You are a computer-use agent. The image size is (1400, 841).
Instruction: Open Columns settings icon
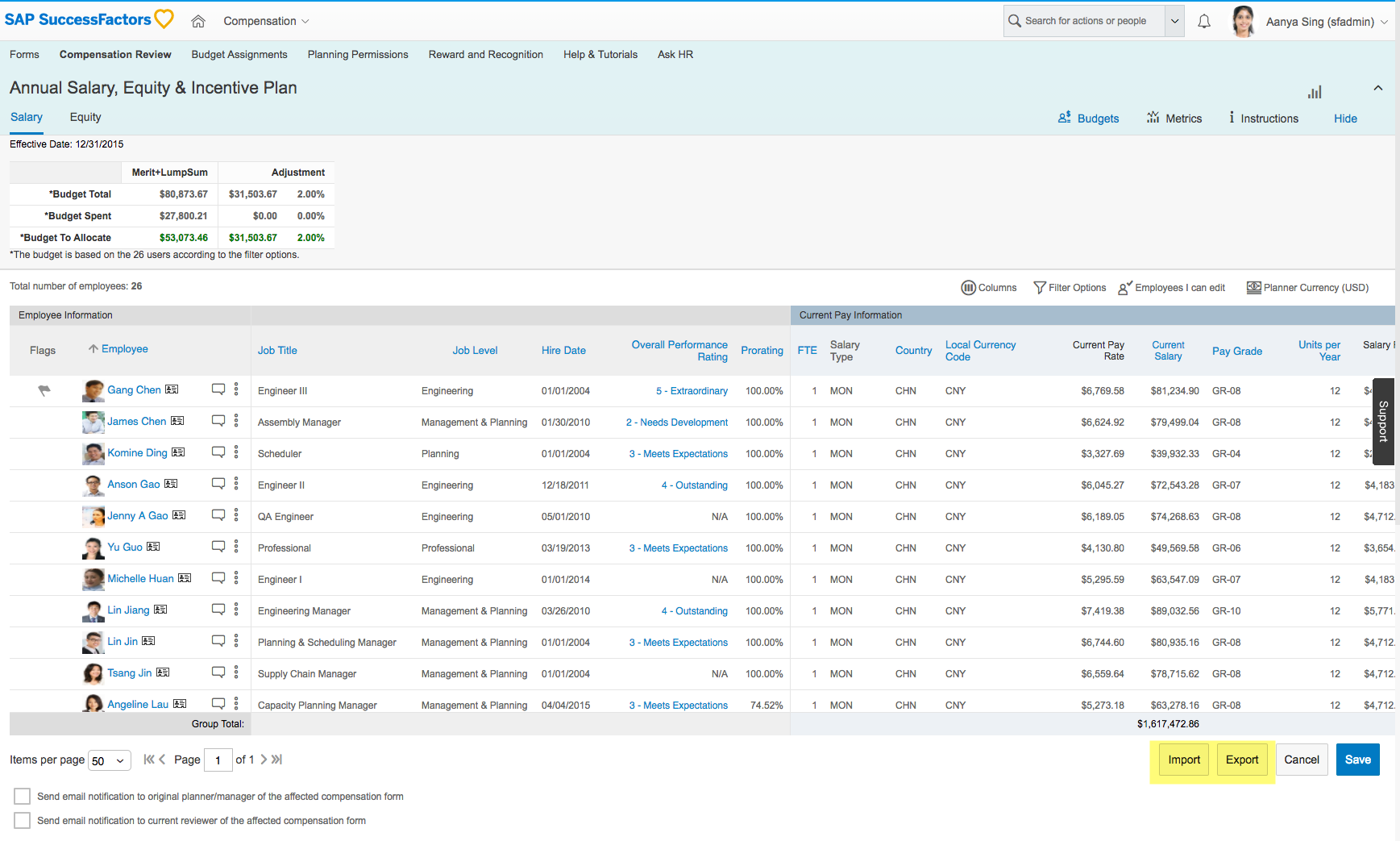pos(968,288)
